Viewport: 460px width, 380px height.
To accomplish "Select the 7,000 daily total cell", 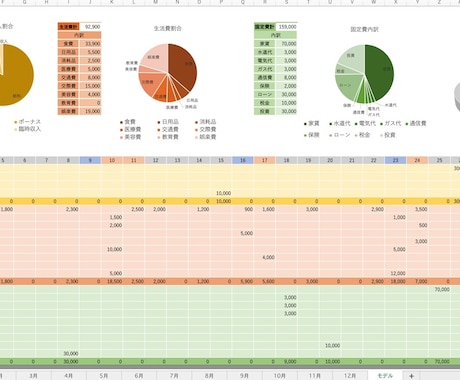I will coord(417,281).
